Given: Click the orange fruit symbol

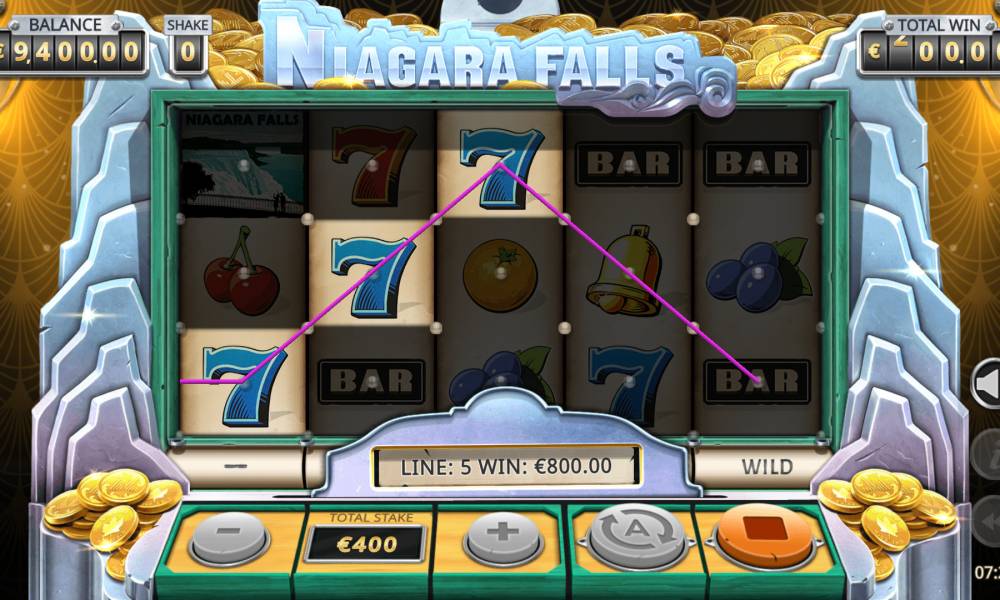Looking at the screenshot, I should tap(500, 275).
